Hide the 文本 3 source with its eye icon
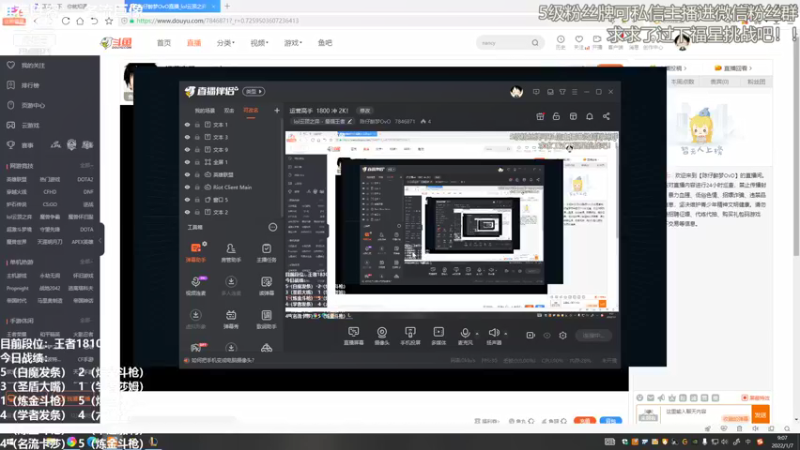Viewport: 800px width, 450px height. coord(187,137)
